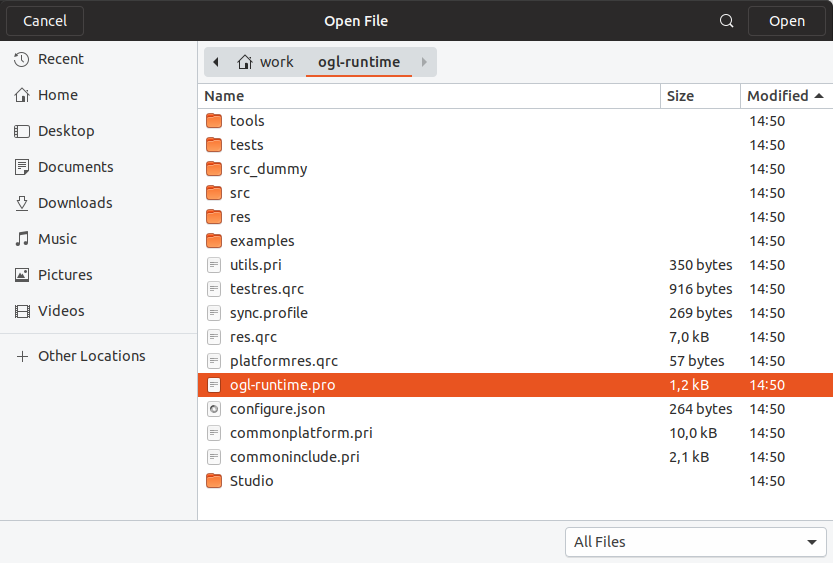Viewport: 833px width, 563px height.
Task: Click the Videos film icon in sidebar
Action: [22, 312]
